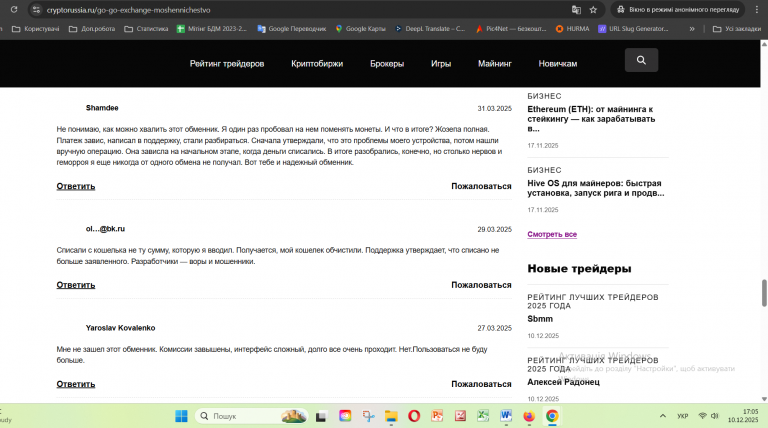Viewport: 768px width, 428px height.
Task: Report Yaroslav Kovalenko's comment
Action: click(481, 384)
